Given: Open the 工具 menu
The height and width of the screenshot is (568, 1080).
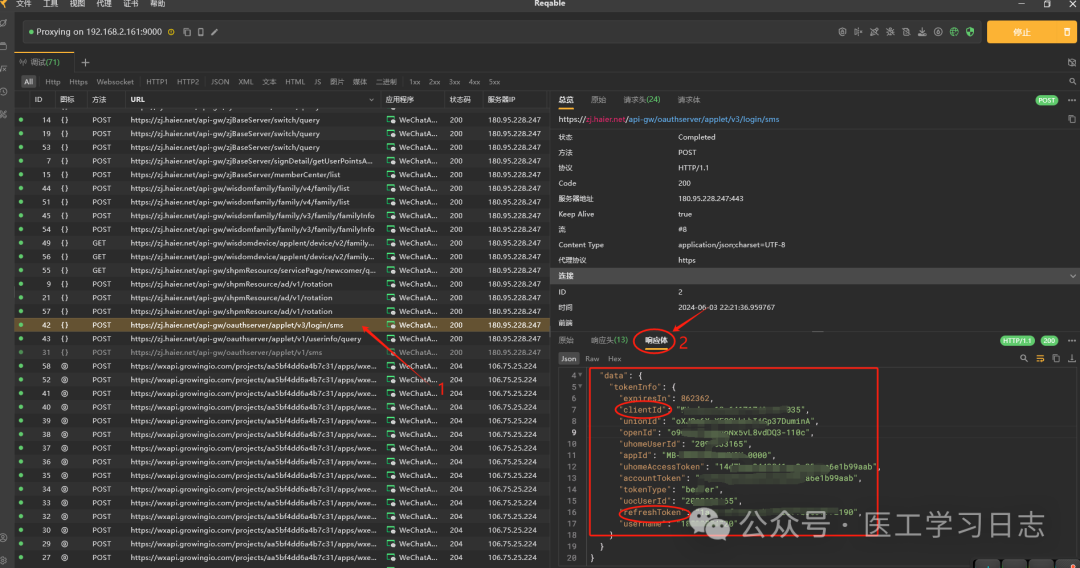Looking at the screenshot, I should [50, 4].
